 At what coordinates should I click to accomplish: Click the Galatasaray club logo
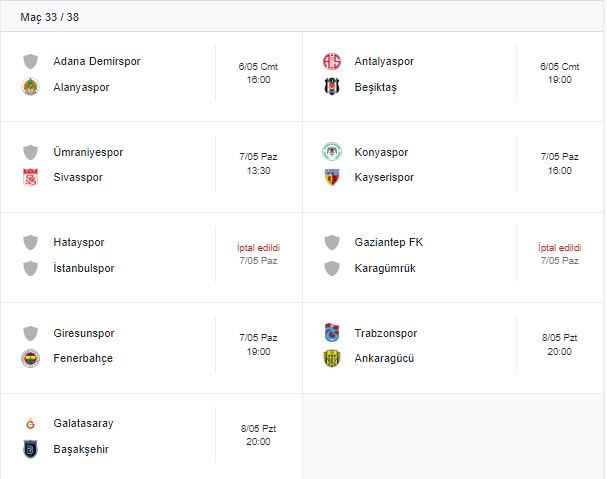pyautogui.click(x=29, y=423)
